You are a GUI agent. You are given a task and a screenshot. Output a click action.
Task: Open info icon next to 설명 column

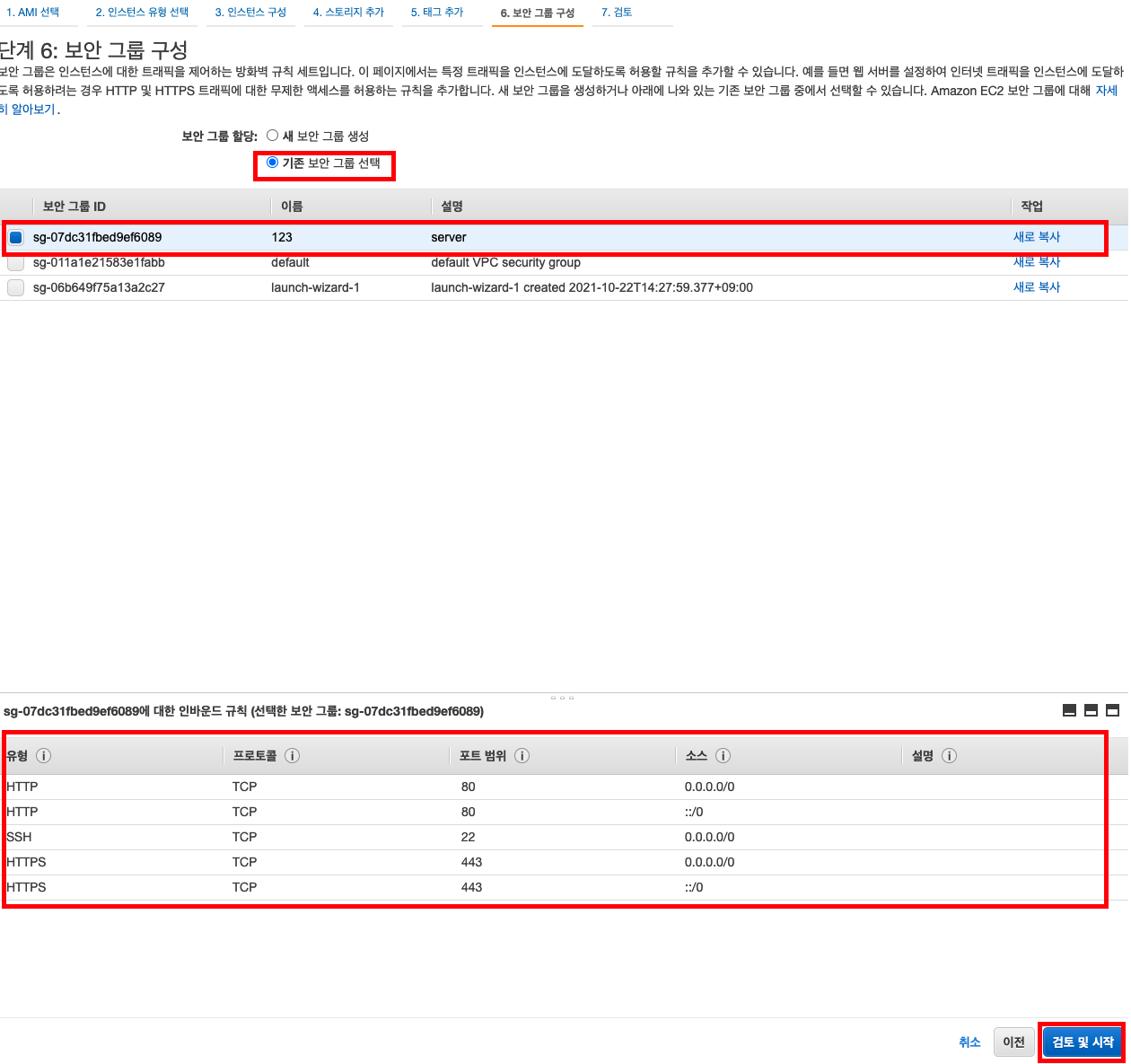(949, 756)
